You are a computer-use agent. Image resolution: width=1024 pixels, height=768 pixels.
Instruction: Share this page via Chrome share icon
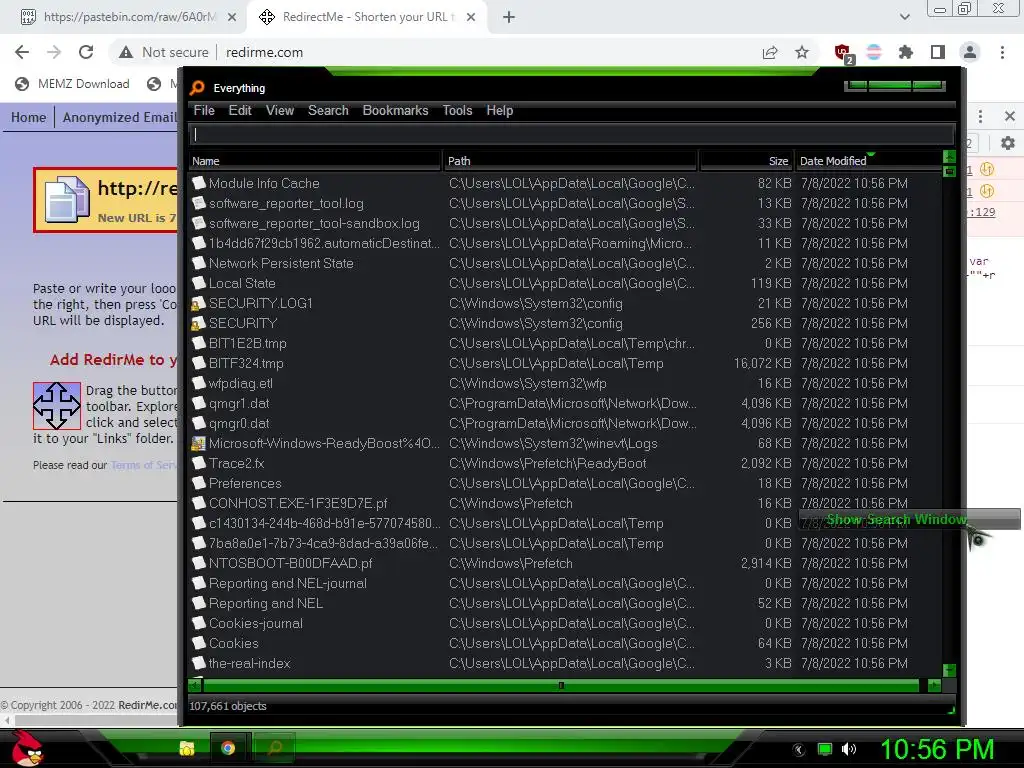(770, 52)
